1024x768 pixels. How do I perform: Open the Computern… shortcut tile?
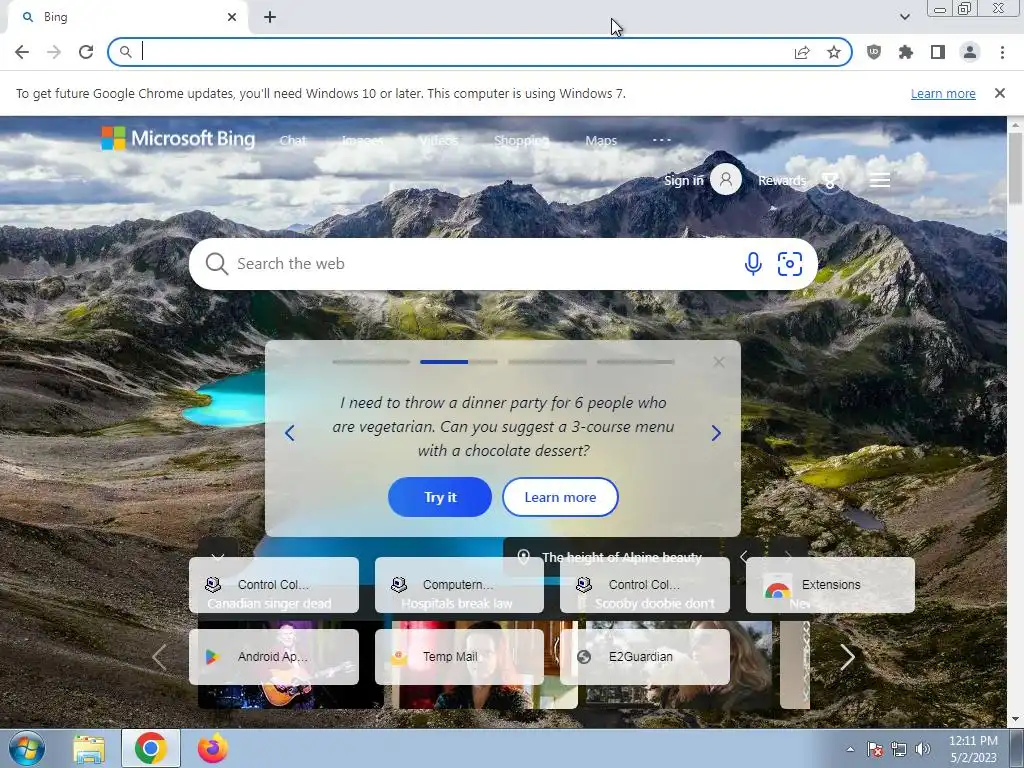(459, 584)
